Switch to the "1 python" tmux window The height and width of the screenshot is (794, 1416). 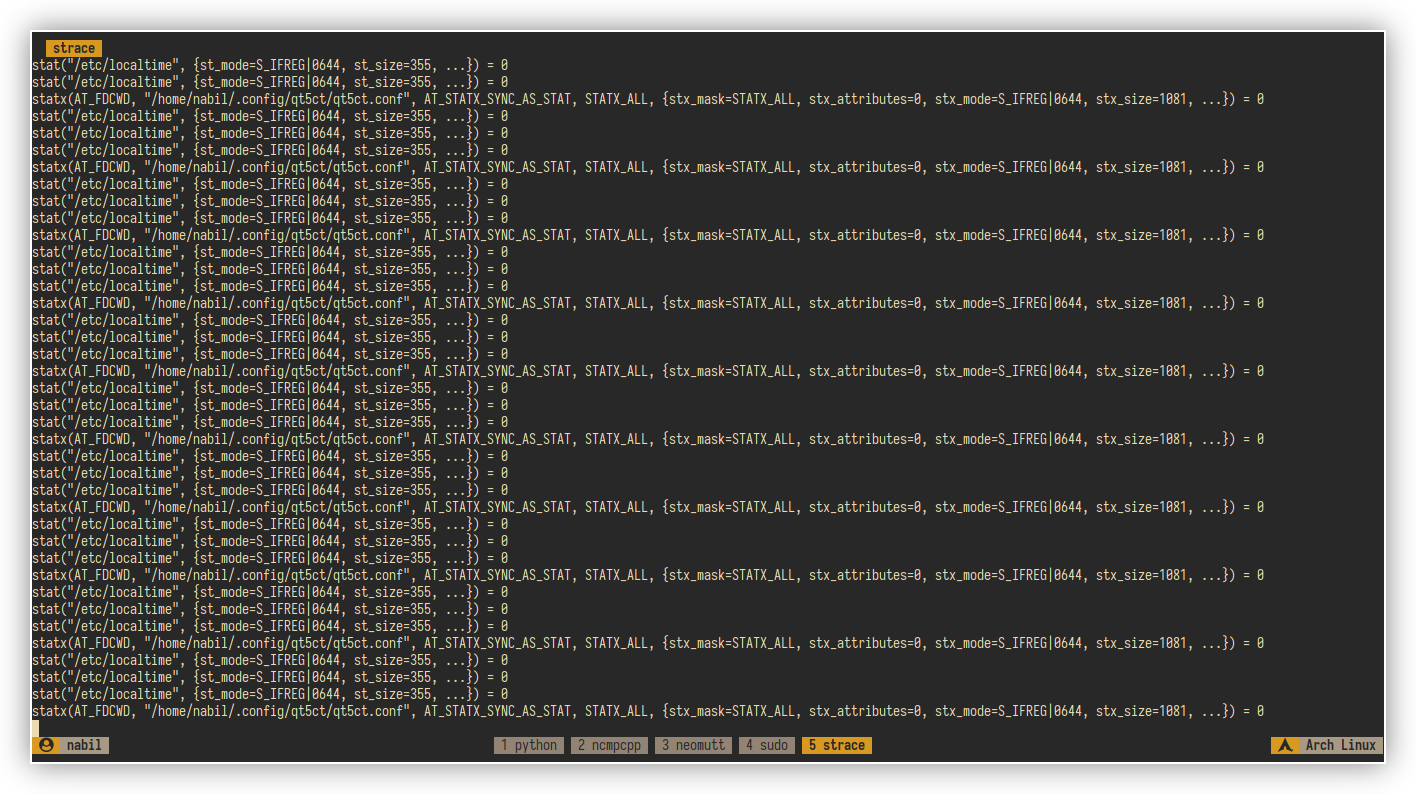click(529, 745)
